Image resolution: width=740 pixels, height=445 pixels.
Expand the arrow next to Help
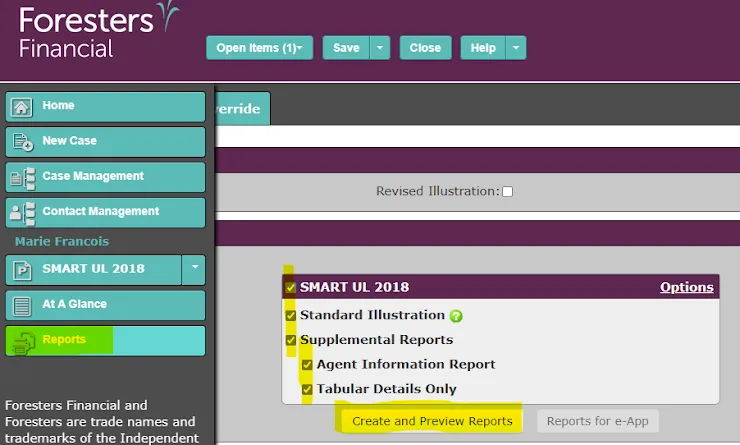tap(516, 48)
